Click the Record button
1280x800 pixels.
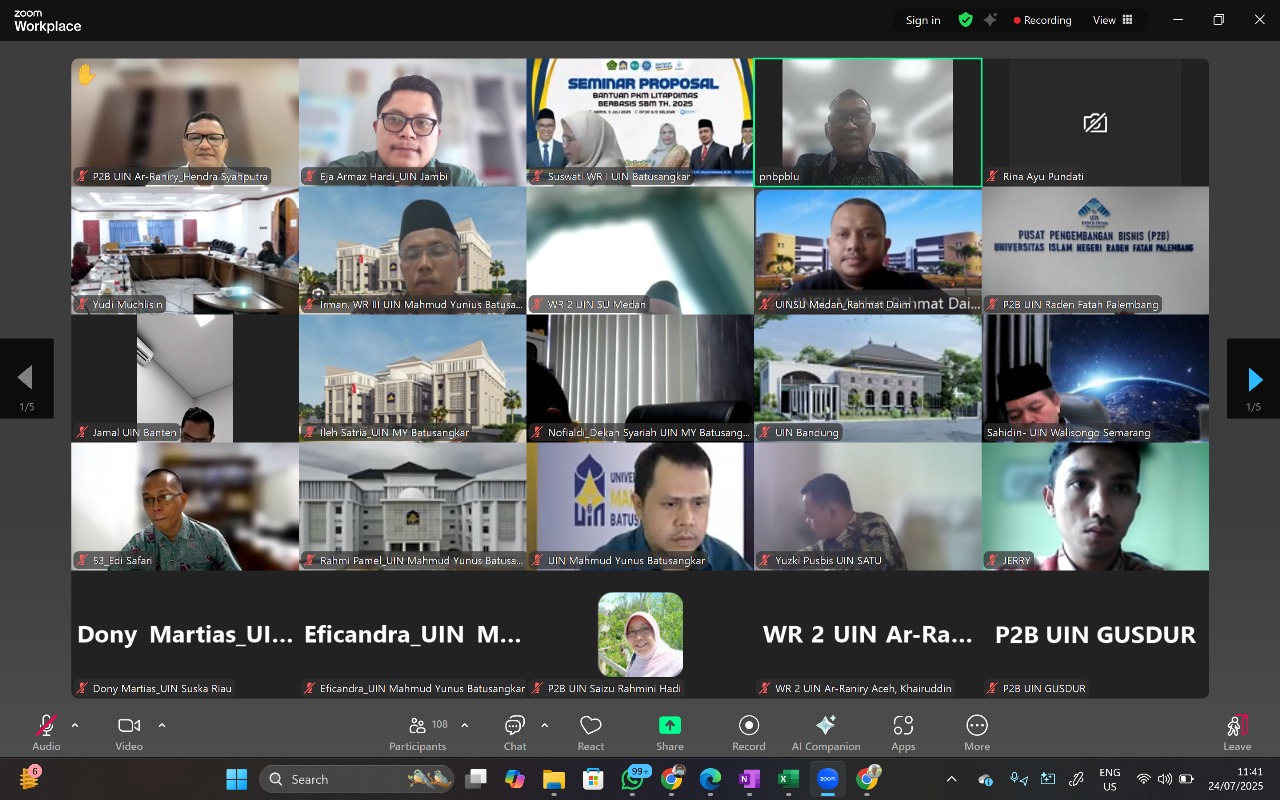(749, 732)
